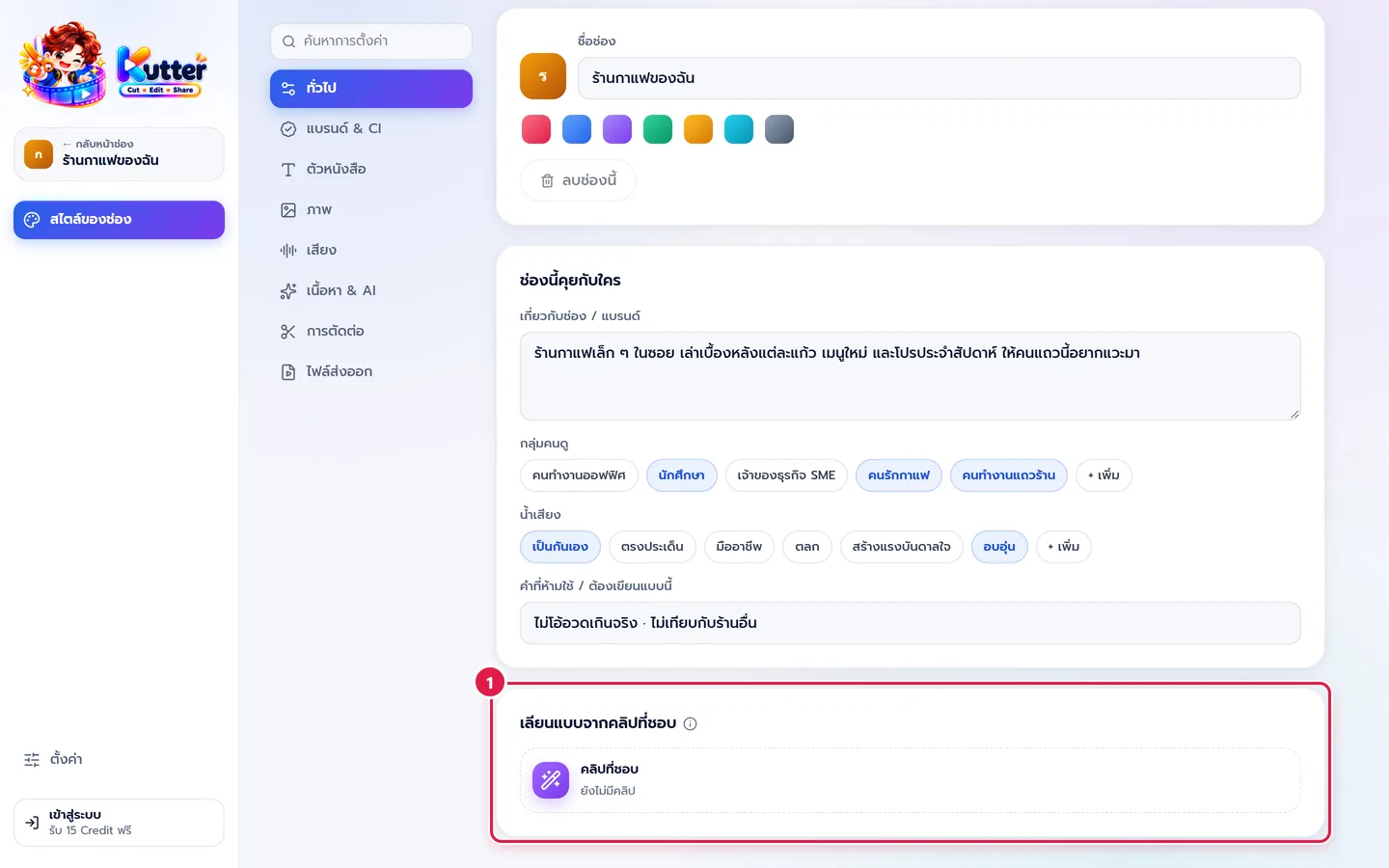The width and height of the screenshot is (1389, 868).
Task: Click the ลบช่องนี้ delete button
Action: [578, 180]
